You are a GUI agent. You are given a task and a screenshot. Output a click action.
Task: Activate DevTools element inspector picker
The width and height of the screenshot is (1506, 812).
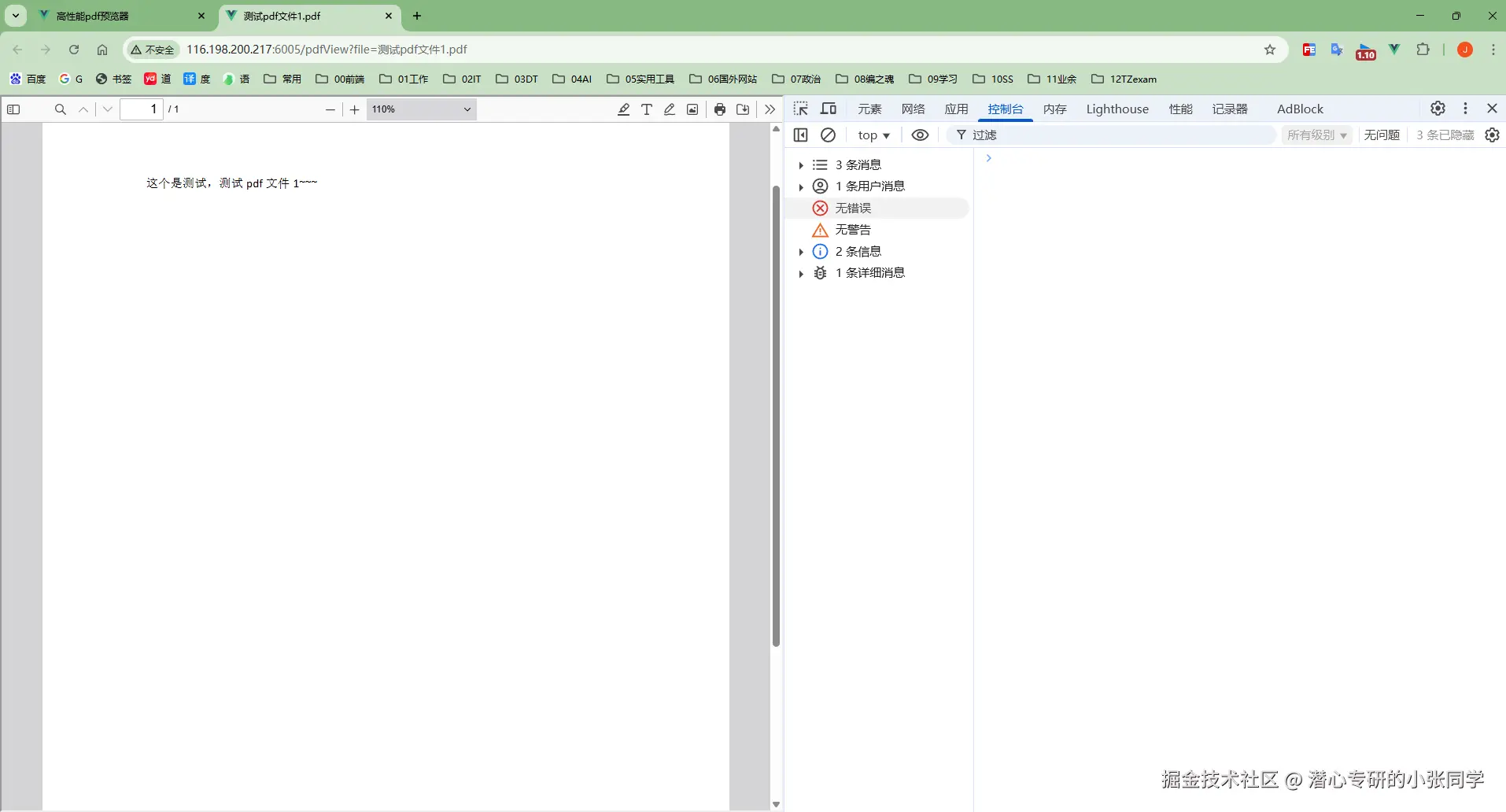[801, 109]
